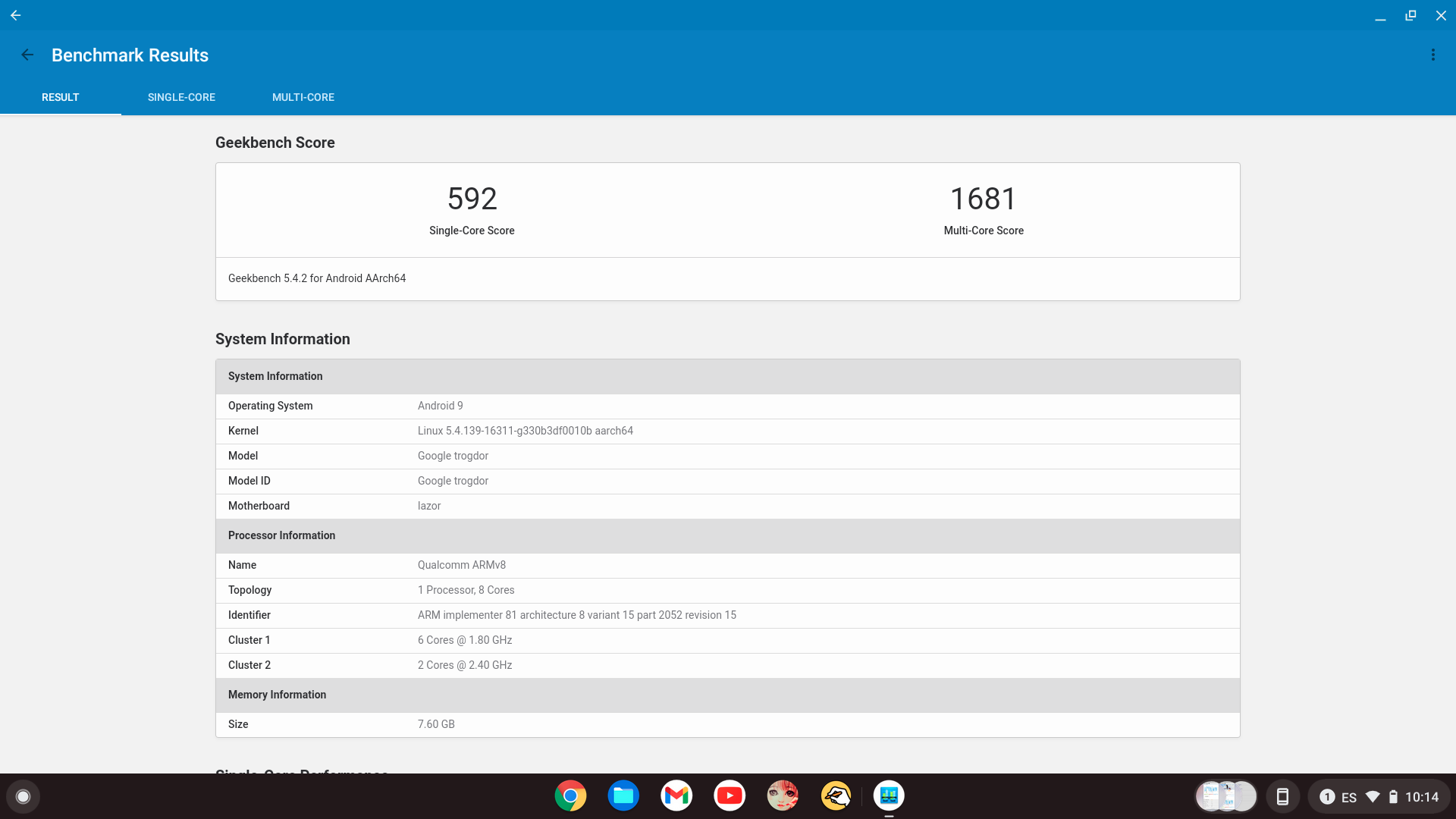Click the Cluster 2 row label
This screenshot has width=1456, height=819.
(249, 665)
